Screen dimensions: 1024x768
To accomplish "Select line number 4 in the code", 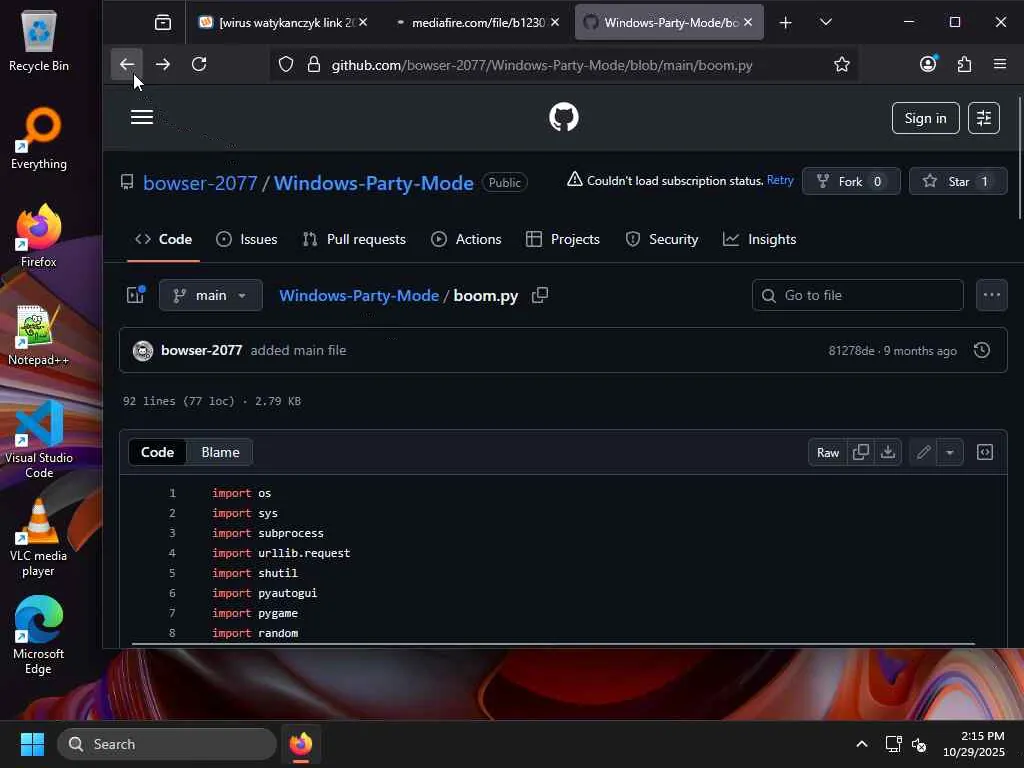I will (x=172, y=553).
